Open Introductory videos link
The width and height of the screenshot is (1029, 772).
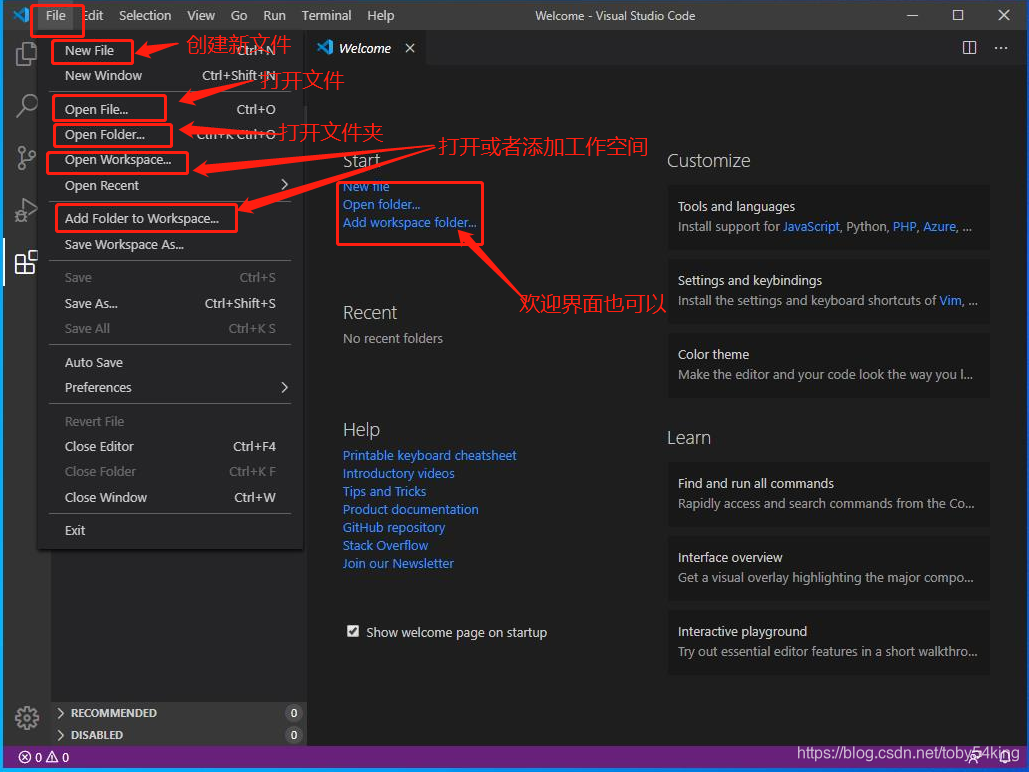[x=398, y=473]
